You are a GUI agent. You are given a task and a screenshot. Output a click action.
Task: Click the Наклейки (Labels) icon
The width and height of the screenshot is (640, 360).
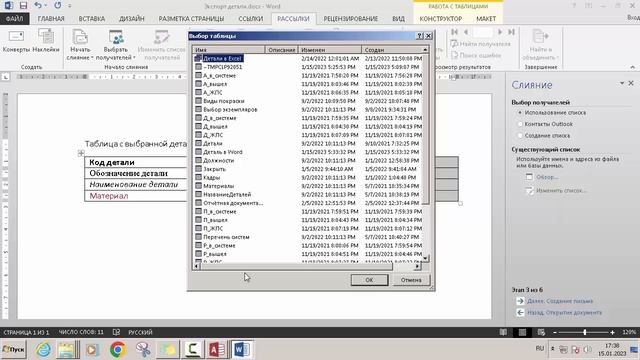tap(46, 41)
